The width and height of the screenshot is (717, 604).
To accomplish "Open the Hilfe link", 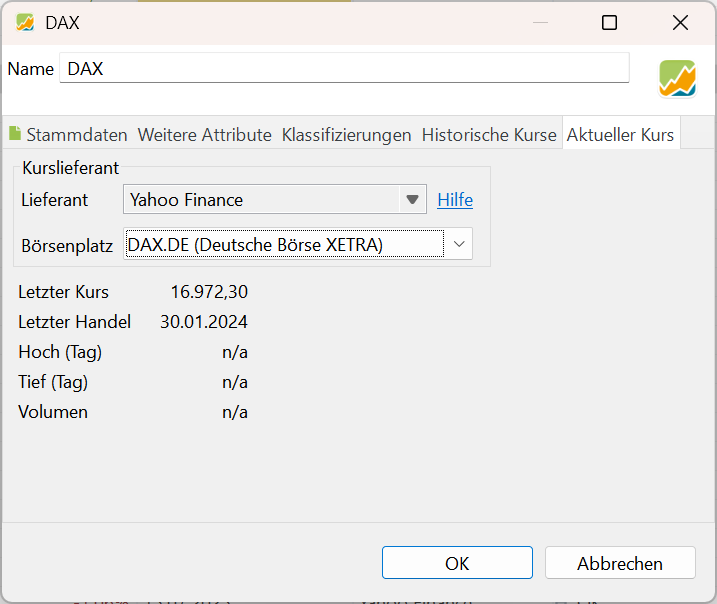I will coord(455,200).
